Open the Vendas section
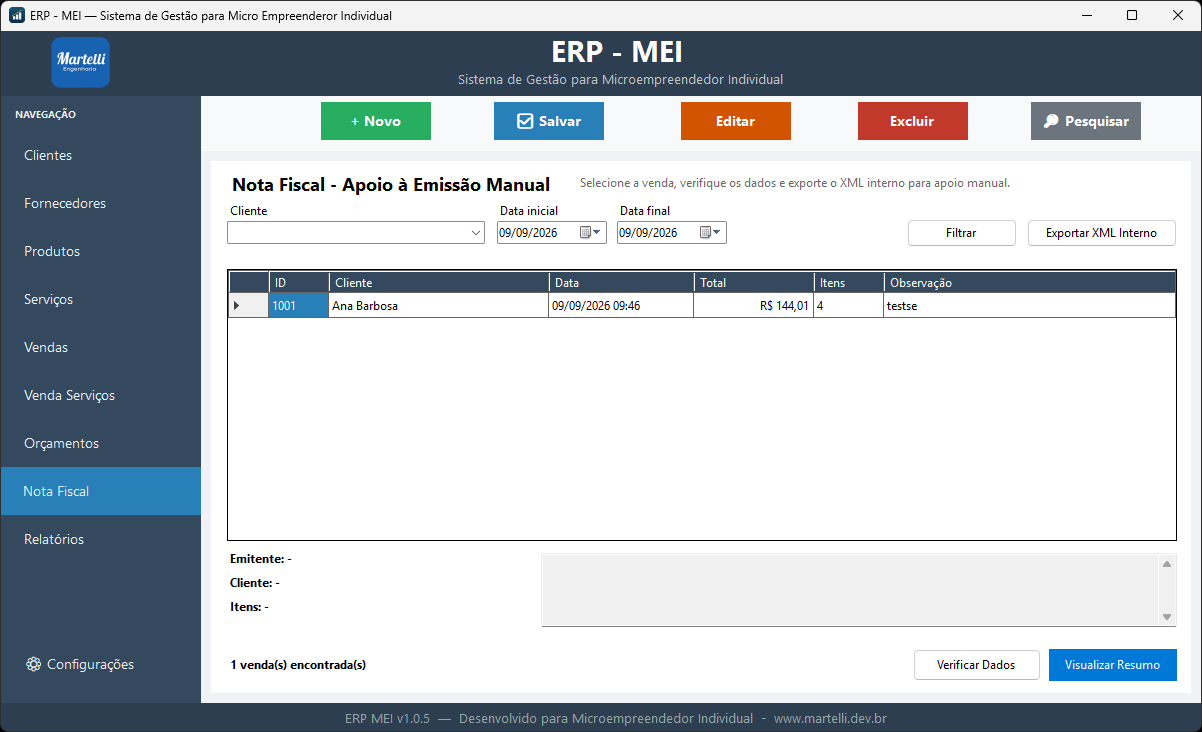 coord(100,347)
